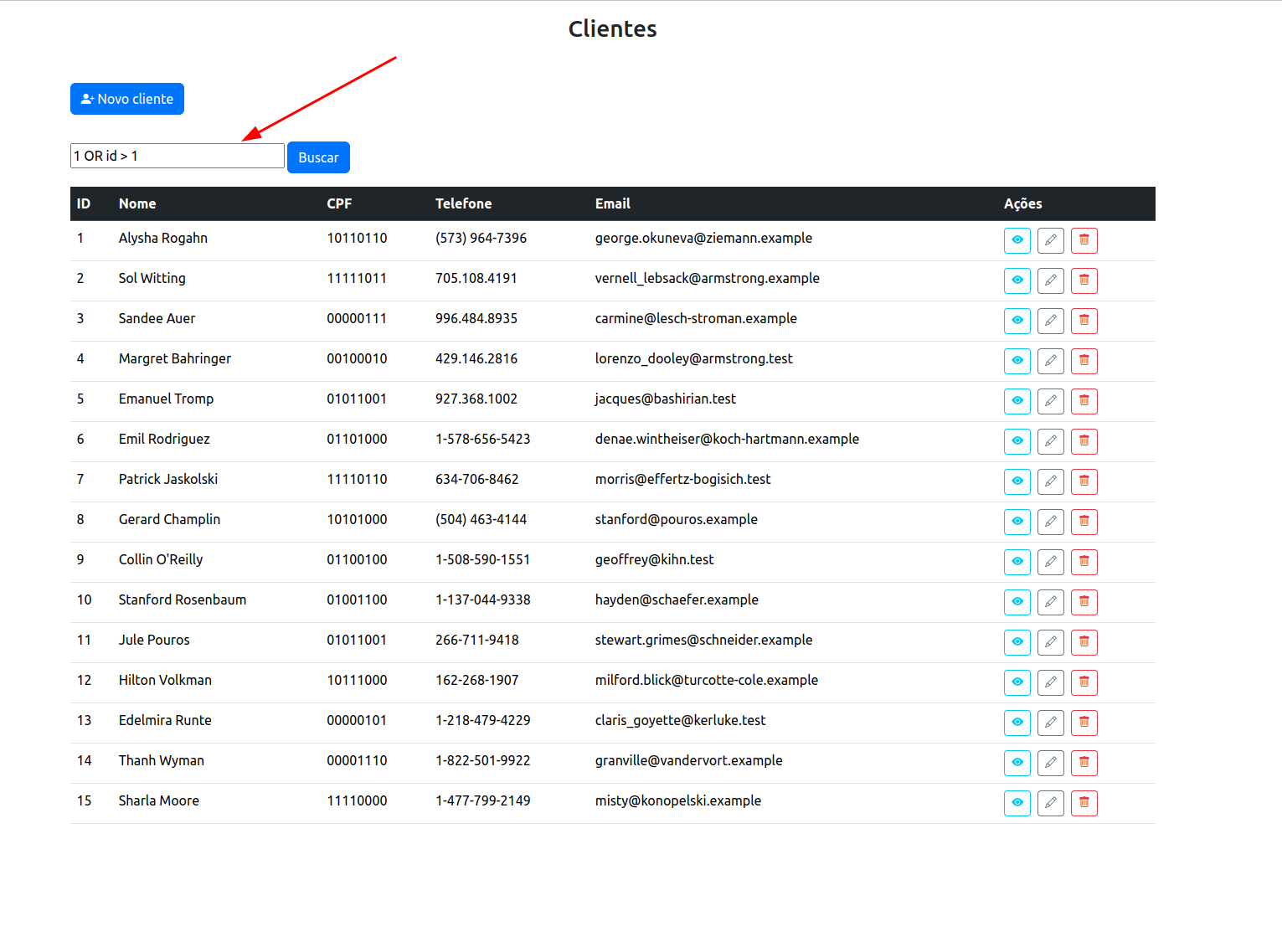Delete Collin O'Reilly's record

[1084, 562]
